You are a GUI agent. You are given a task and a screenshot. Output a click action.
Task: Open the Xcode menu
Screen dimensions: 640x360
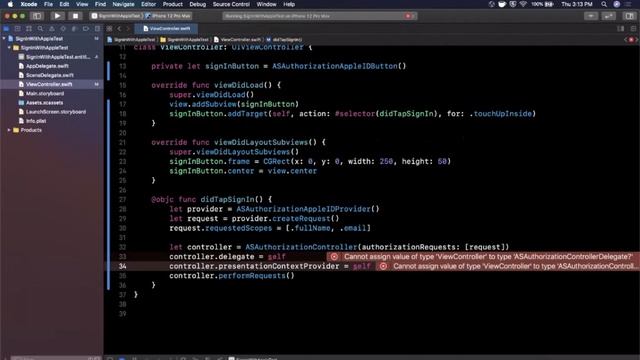pos(29,4)
